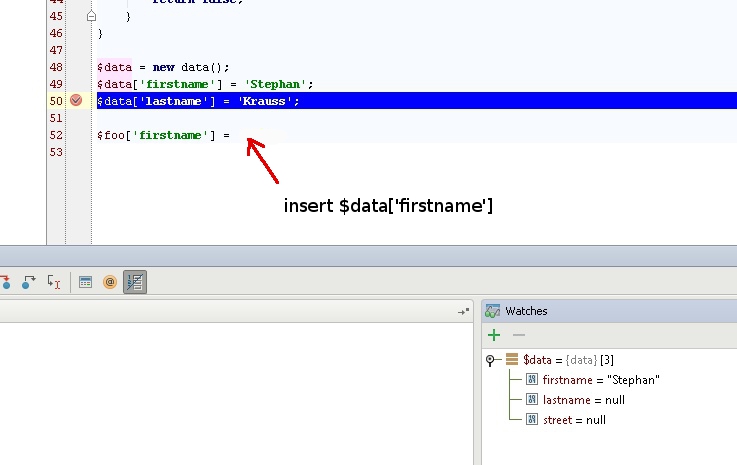
Task: Click the orange @ show addresses icon
Action: click(x=110, y=282)
